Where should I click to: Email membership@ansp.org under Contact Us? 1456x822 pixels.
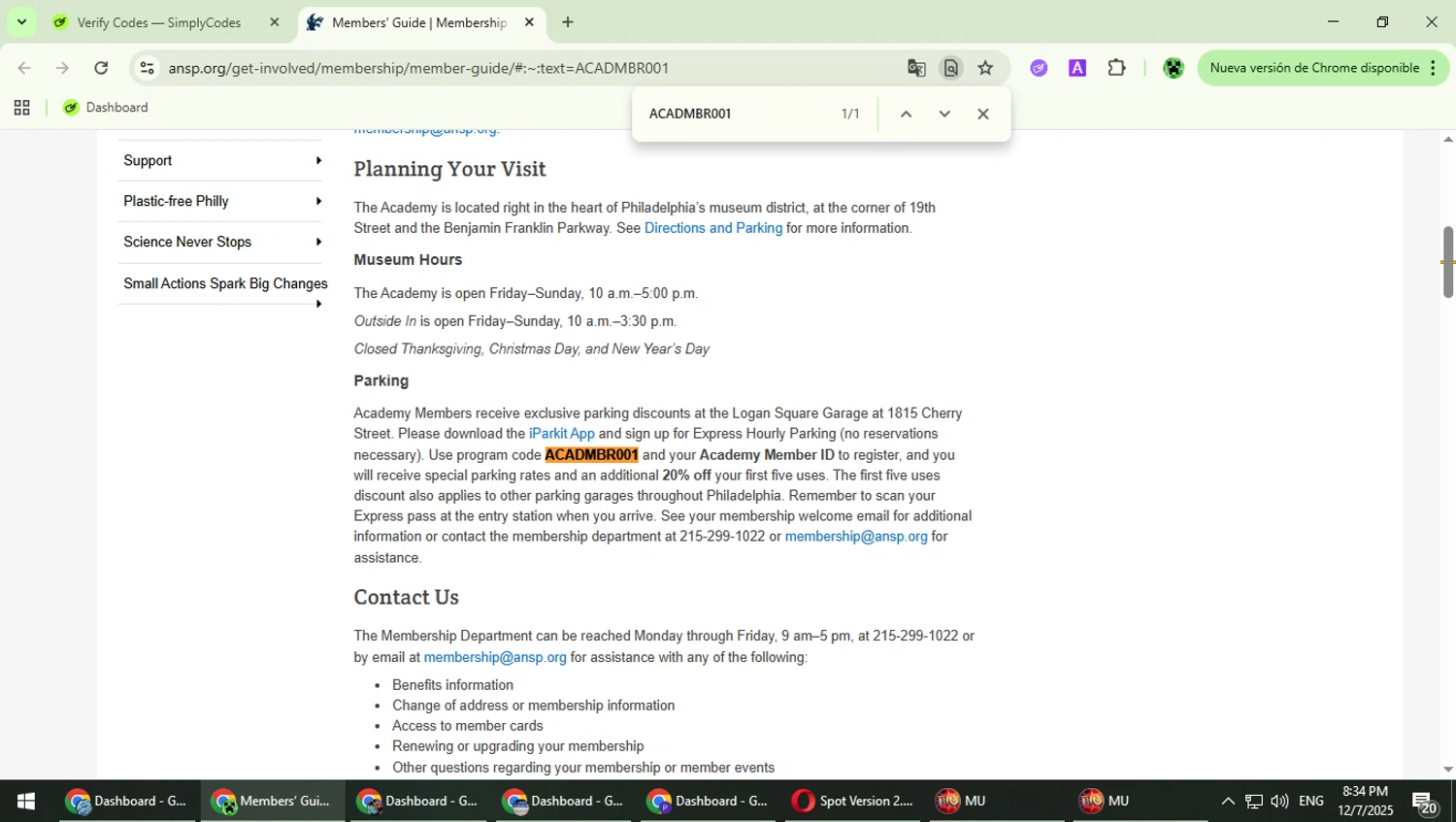point(495,658)
